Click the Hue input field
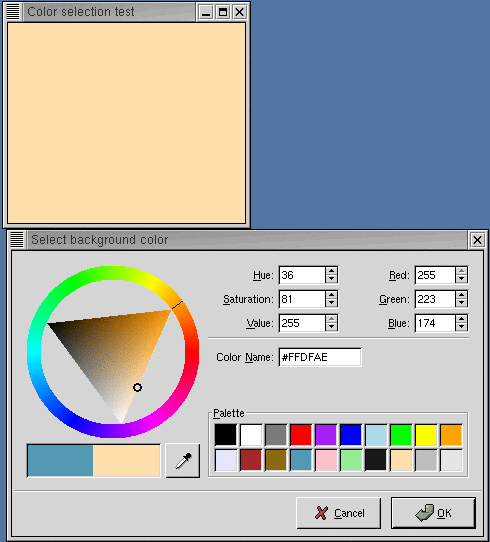 (302, 275)
